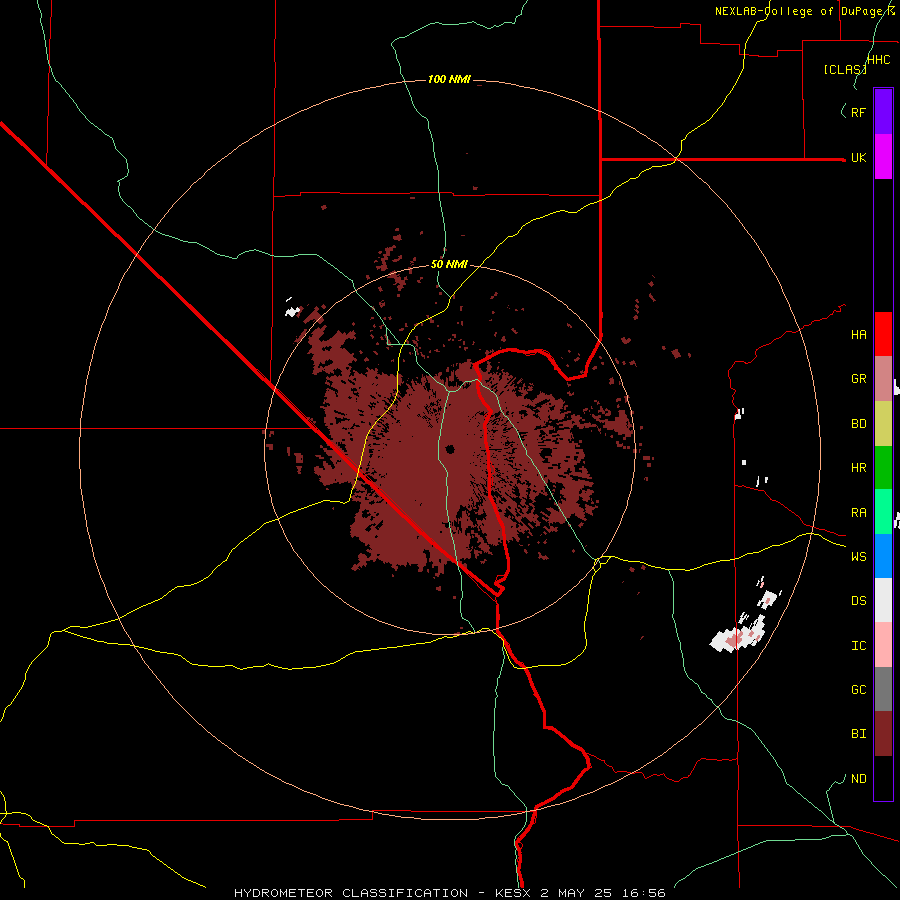Click the "HR" legend label
Viewport: 900px width, 900px height.
(858, 468)
